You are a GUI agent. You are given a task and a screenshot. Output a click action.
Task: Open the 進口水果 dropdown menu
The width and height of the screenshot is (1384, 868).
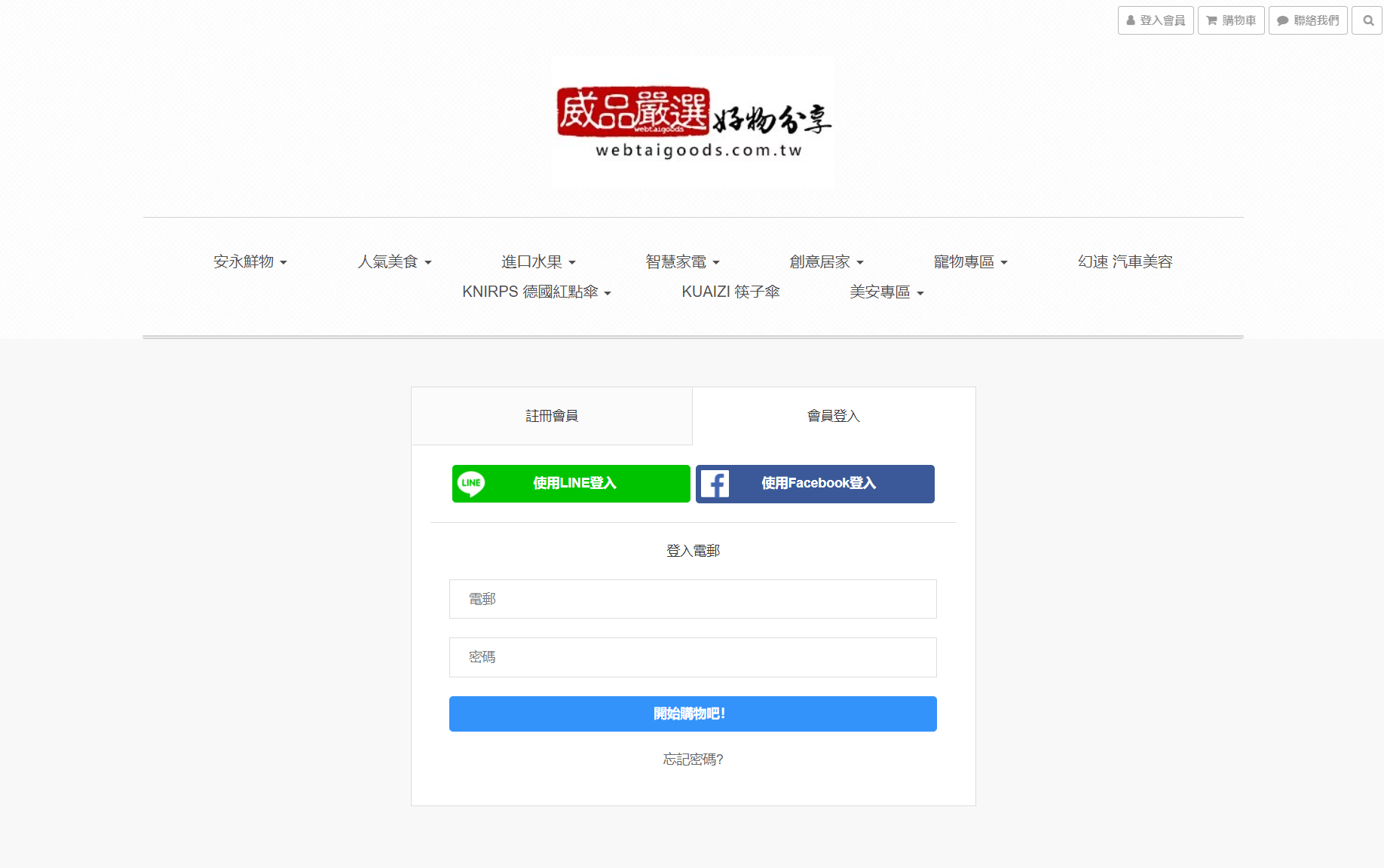538,261
